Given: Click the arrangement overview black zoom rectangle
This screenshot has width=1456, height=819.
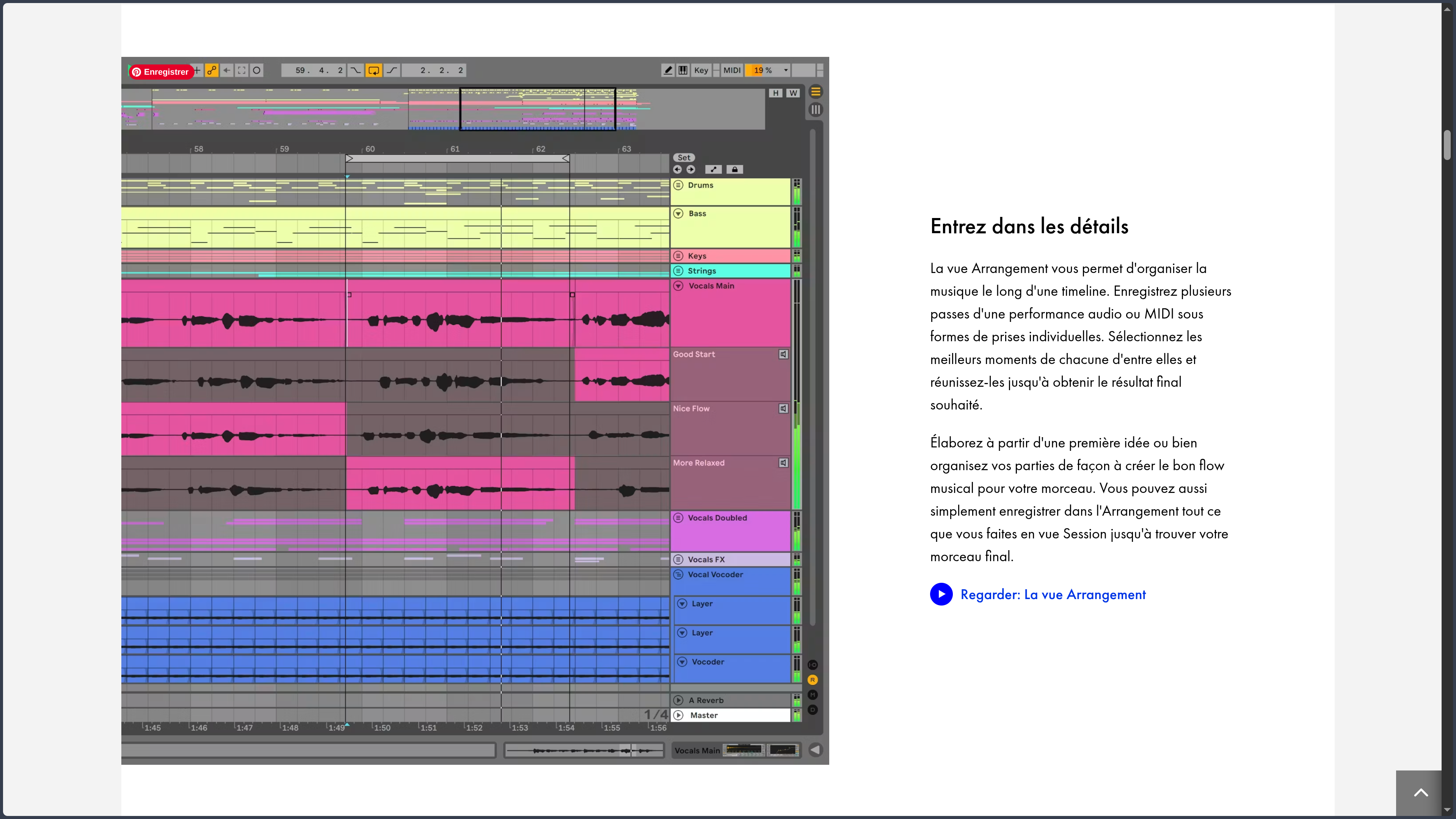Looking at the screenshot, I should [x=538, y=109].
